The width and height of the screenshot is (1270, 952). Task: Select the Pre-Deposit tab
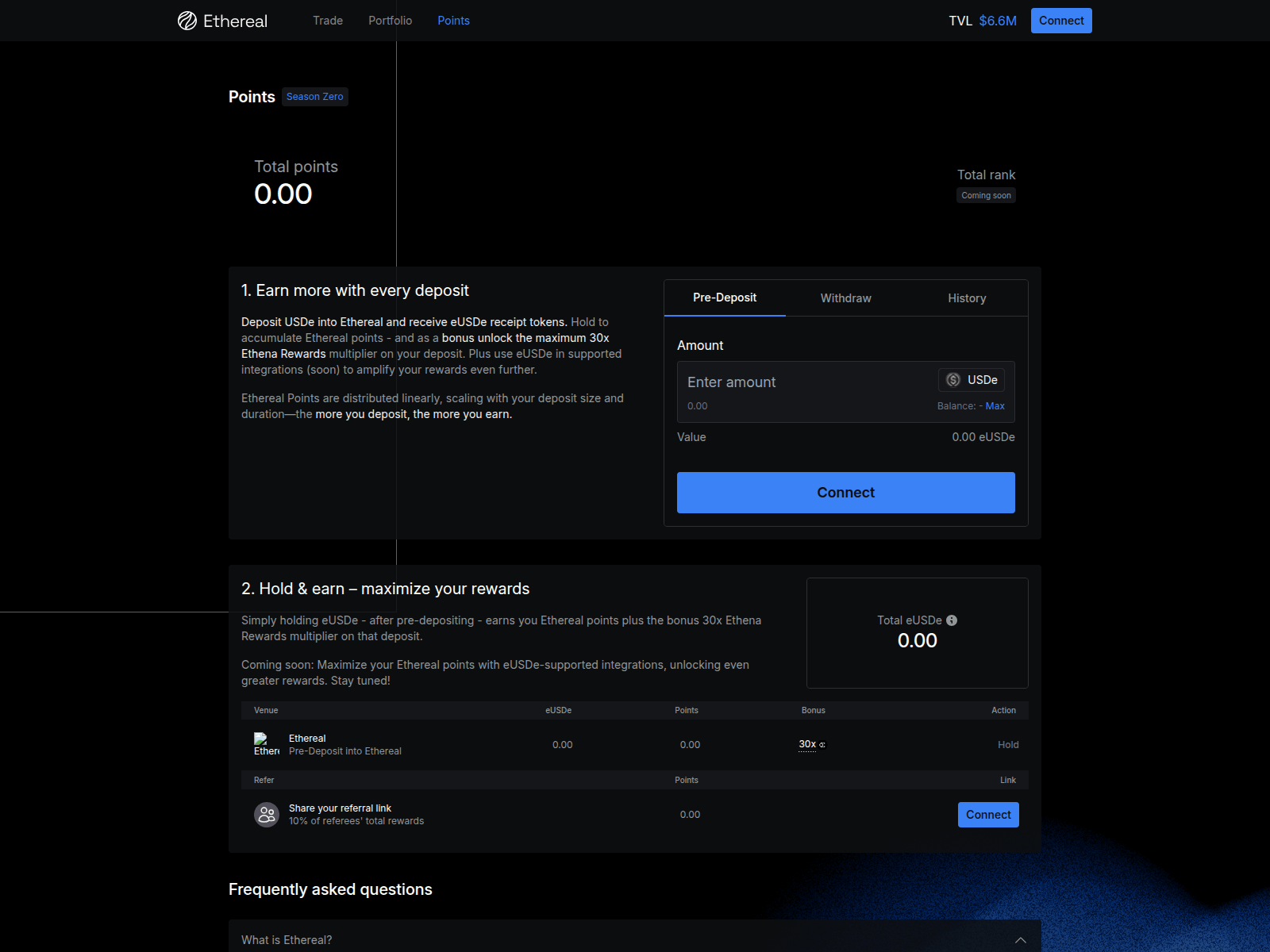point(725,298)
